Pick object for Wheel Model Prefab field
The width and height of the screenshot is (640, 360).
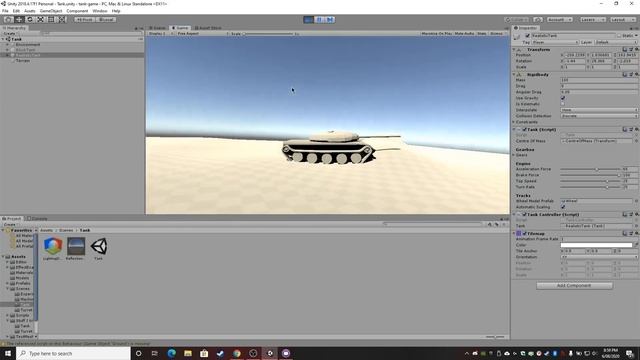[636, 201]
